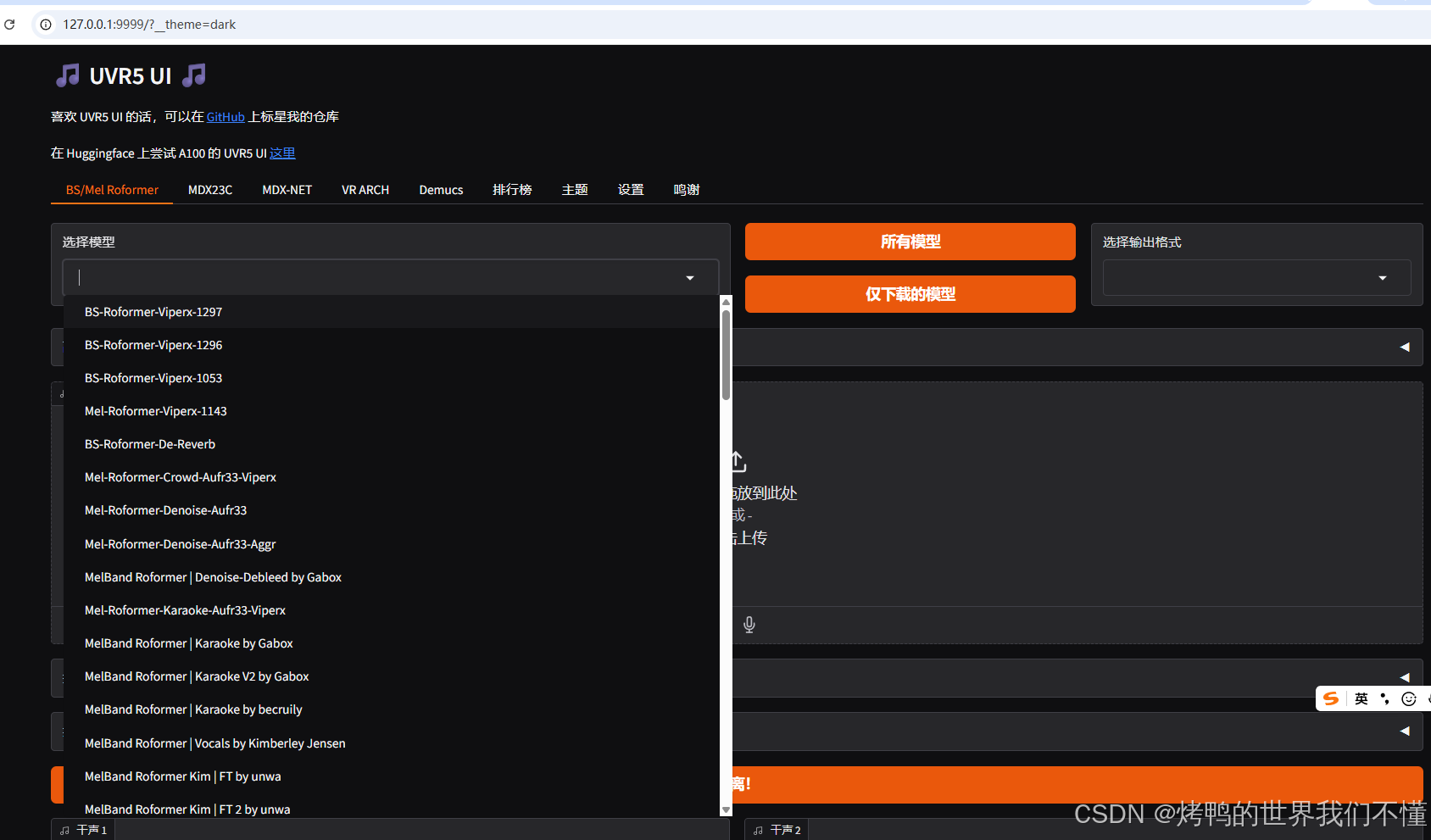Click the Sogou input method S icon
Screen dimensions: 1431x840
point(1331,698)
